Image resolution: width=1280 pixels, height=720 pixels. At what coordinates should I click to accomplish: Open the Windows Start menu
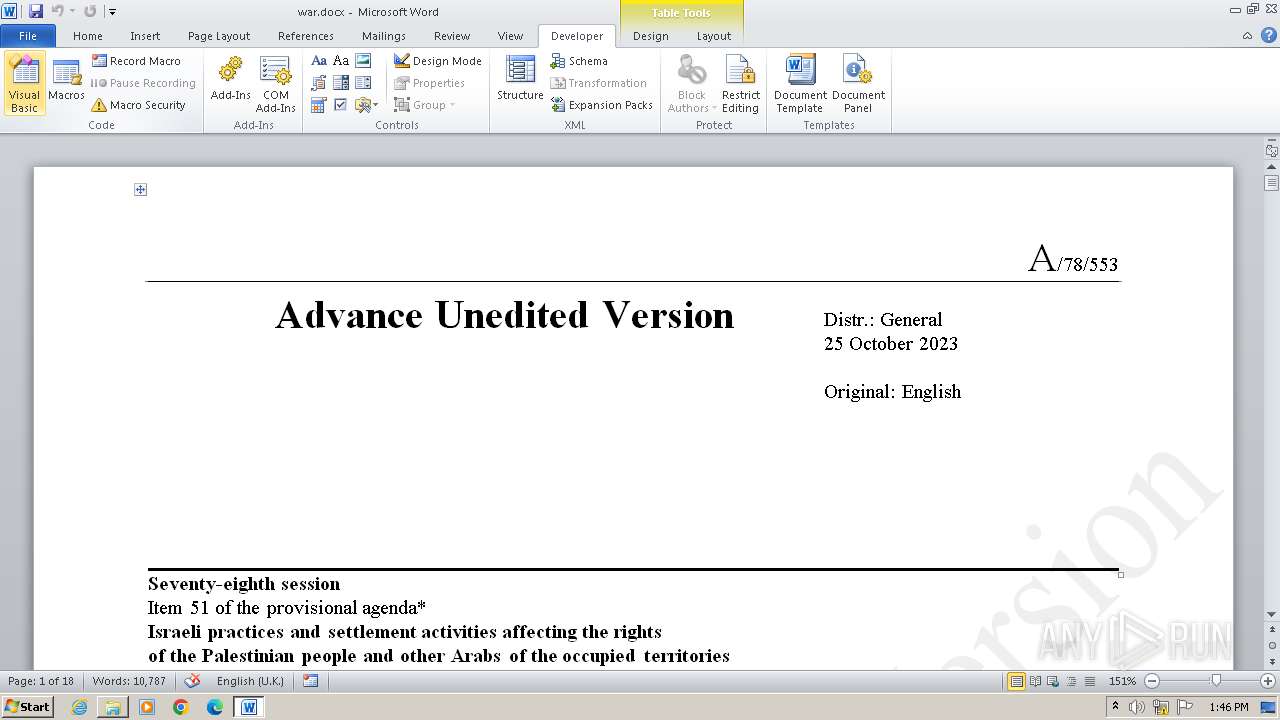click(x=27, y=707)
